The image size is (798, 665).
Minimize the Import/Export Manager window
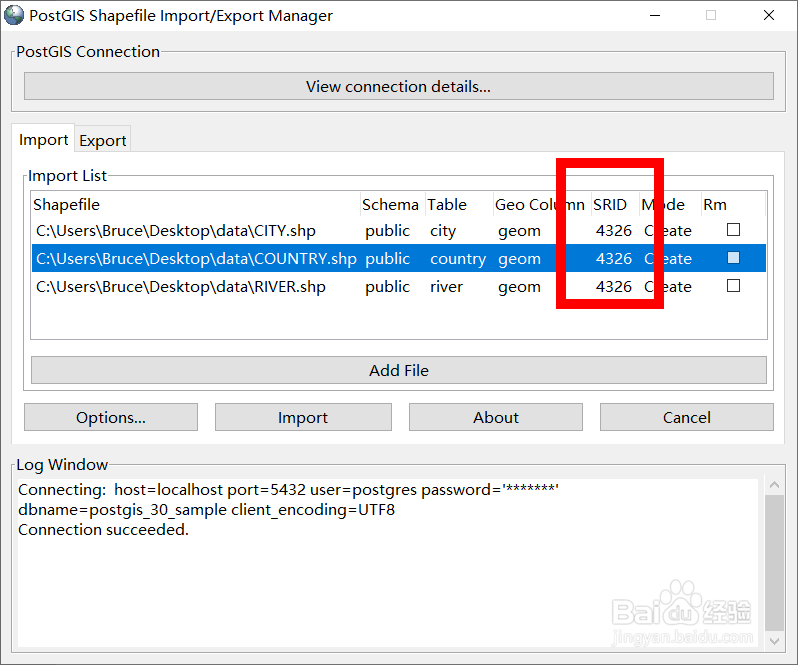(655, 15)
